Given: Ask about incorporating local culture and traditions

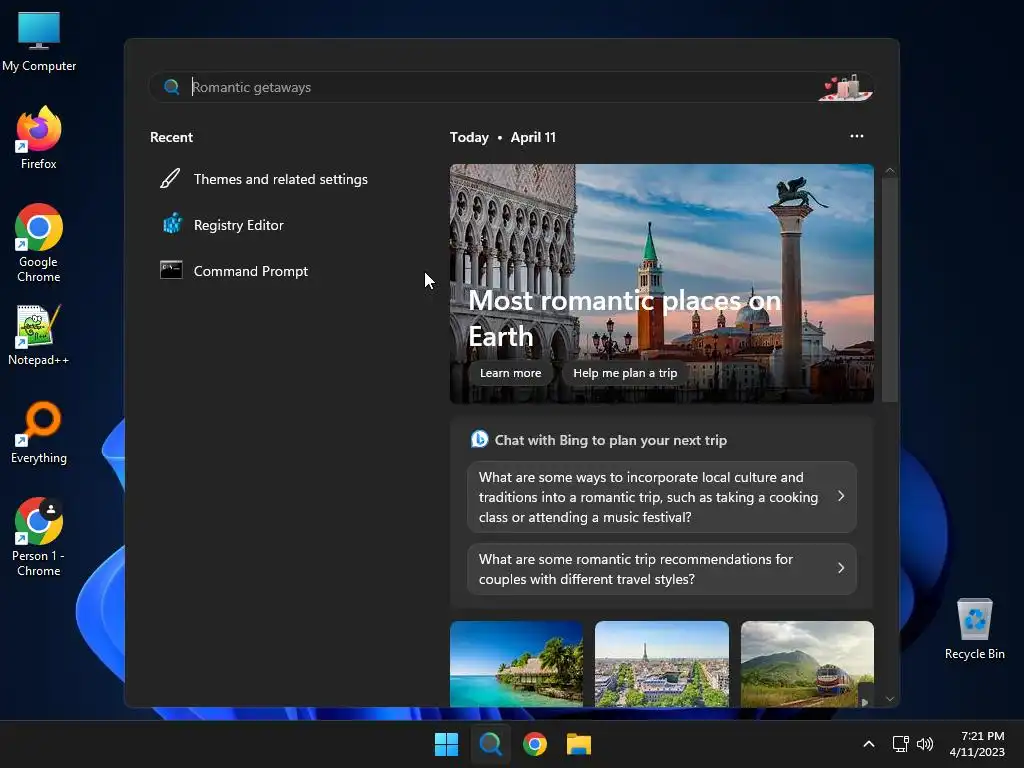Looking at the screenshot, I should (662, 497).
